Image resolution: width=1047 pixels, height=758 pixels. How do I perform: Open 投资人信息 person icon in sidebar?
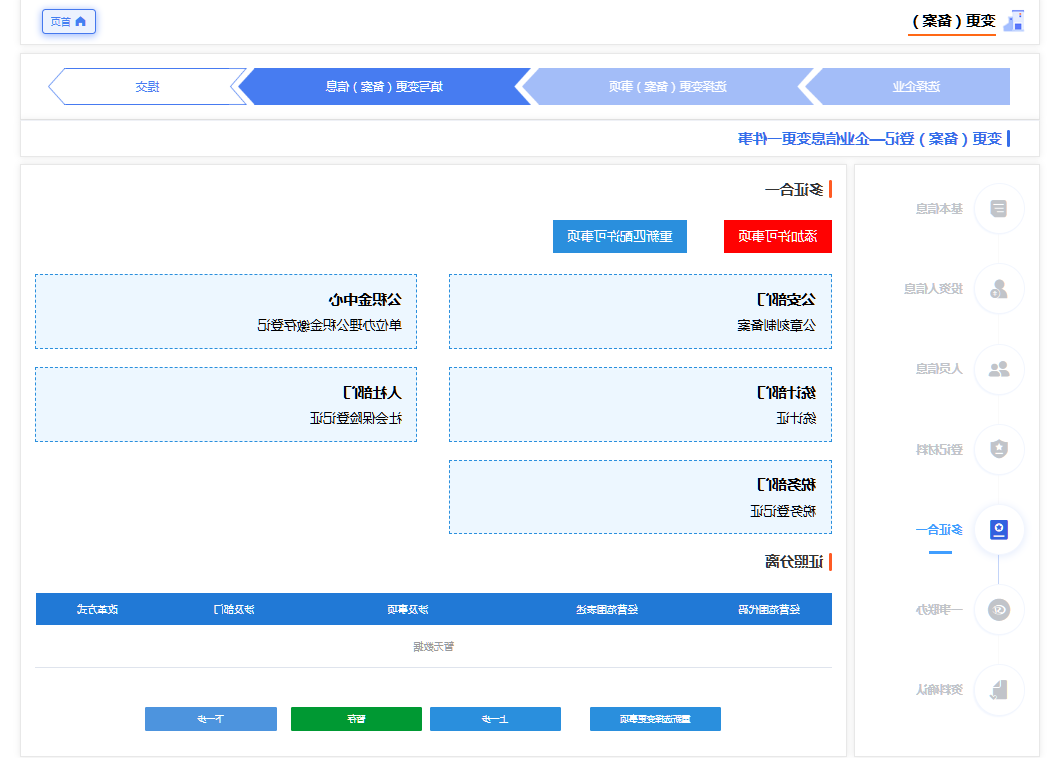point(998,289)
